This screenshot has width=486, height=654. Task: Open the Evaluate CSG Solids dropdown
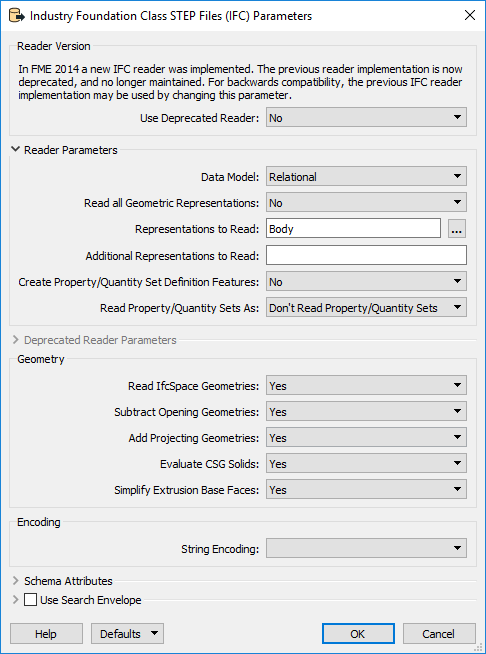pos(366,464)
